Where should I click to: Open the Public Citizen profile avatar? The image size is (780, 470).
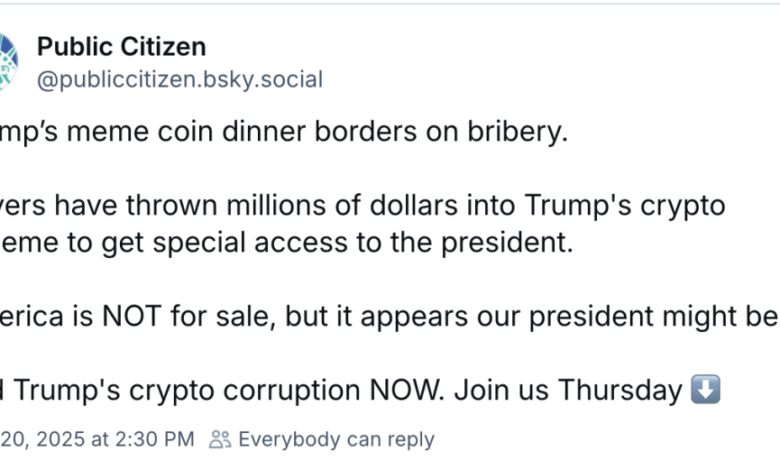8,61
